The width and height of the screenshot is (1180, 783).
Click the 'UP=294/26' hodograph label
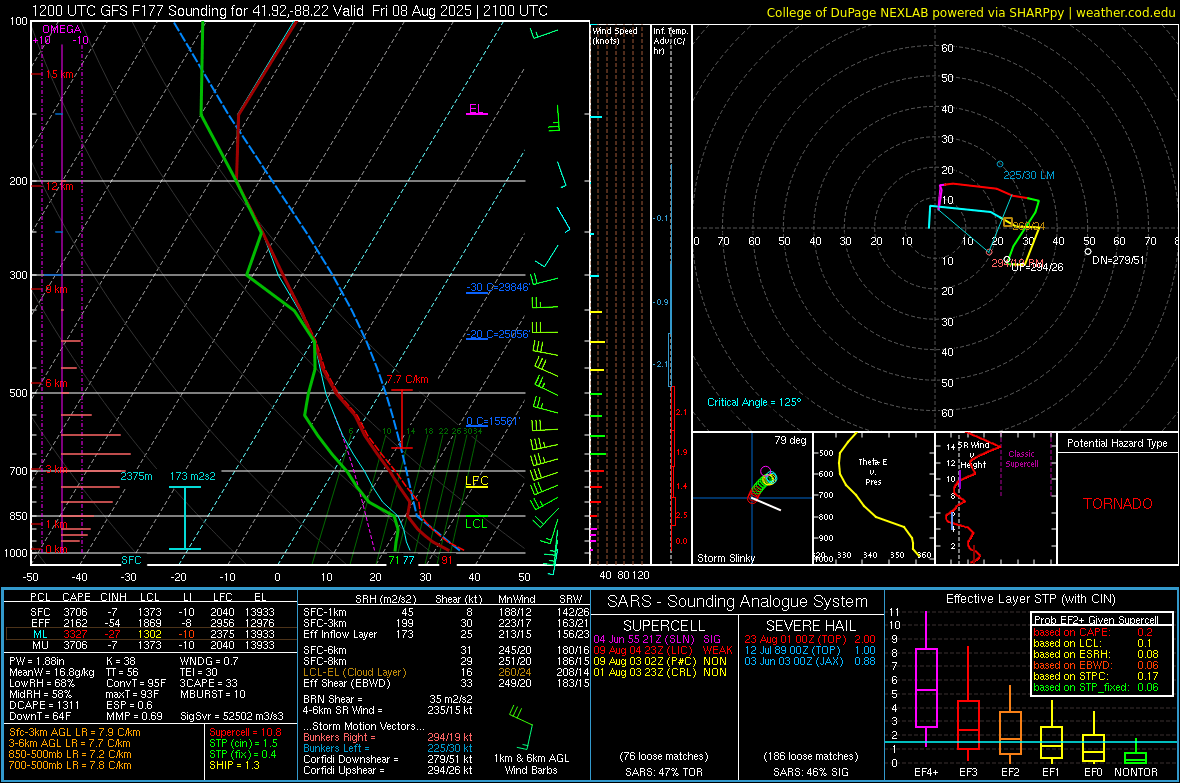pos(1038,267)
